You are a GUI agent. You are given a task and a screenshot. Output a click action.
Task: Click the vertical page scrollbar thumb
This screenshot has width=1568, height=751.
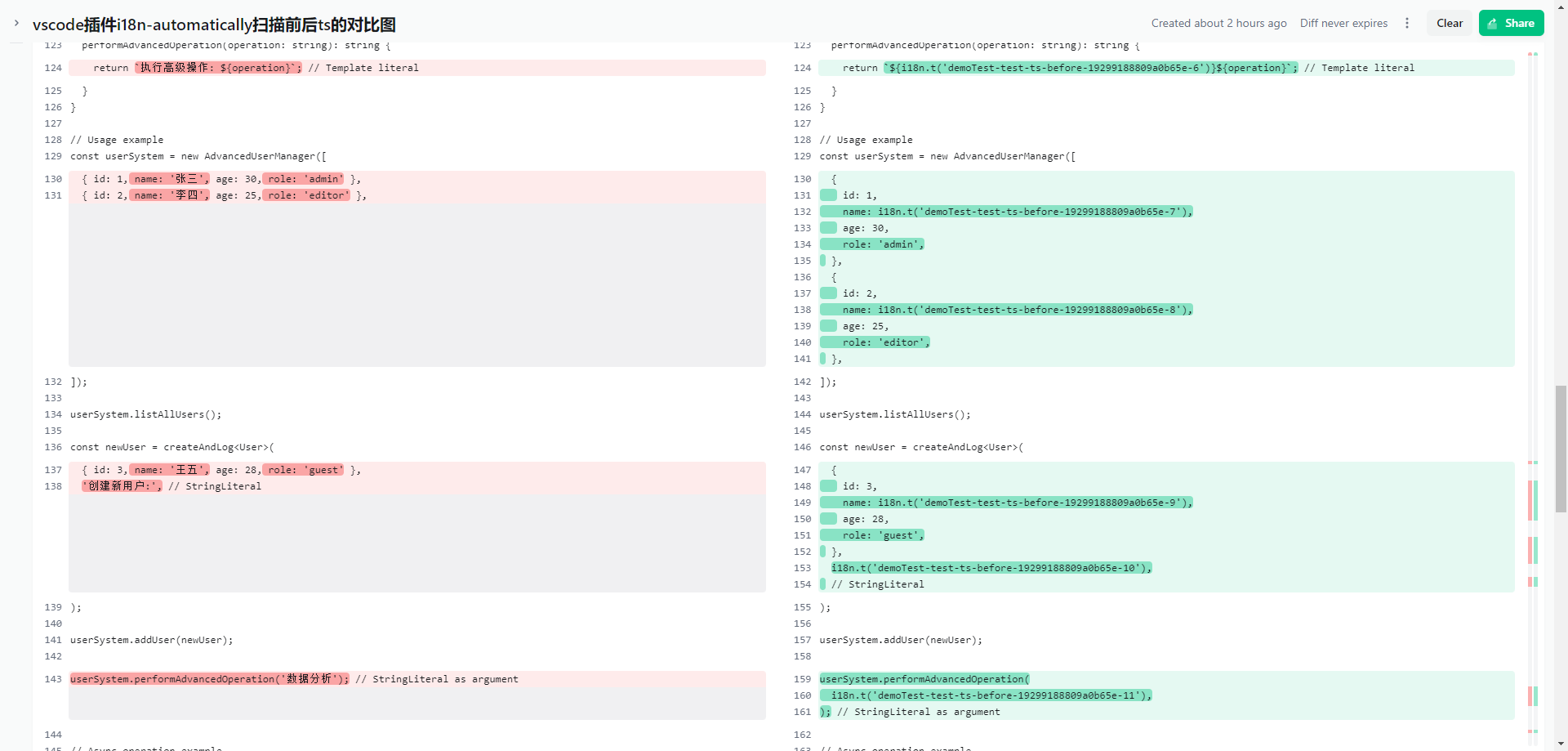click(x=1561, y=448)
